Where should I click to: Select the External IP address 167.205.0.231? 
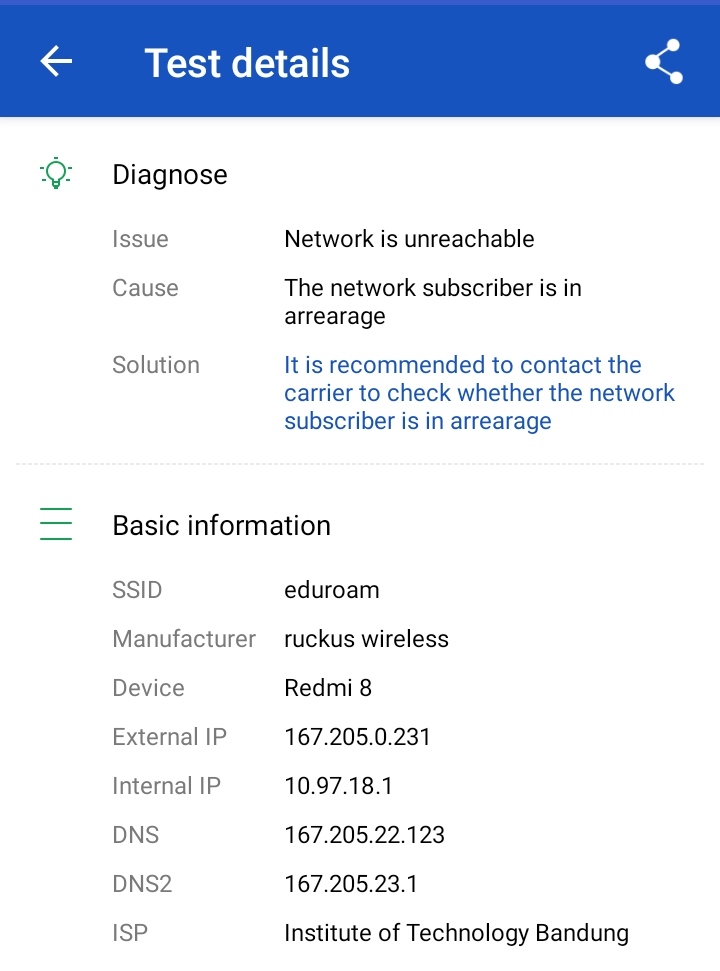[x=357, y=737]
